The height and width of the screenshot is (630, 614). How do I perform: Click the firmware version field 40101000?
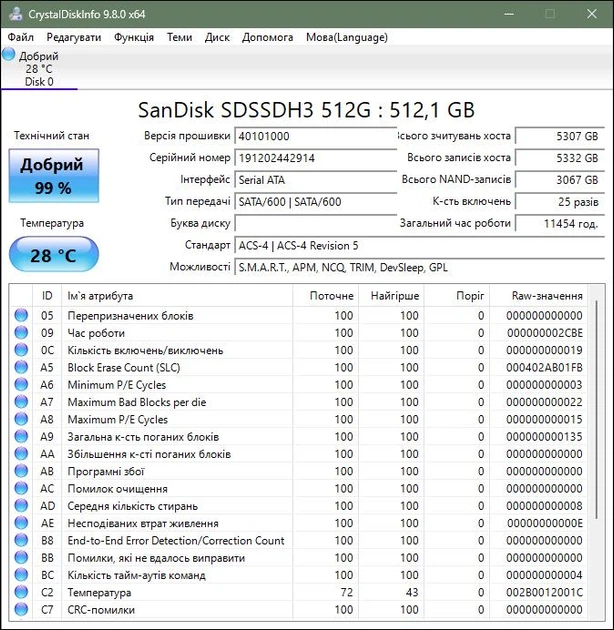click(316, 136)
